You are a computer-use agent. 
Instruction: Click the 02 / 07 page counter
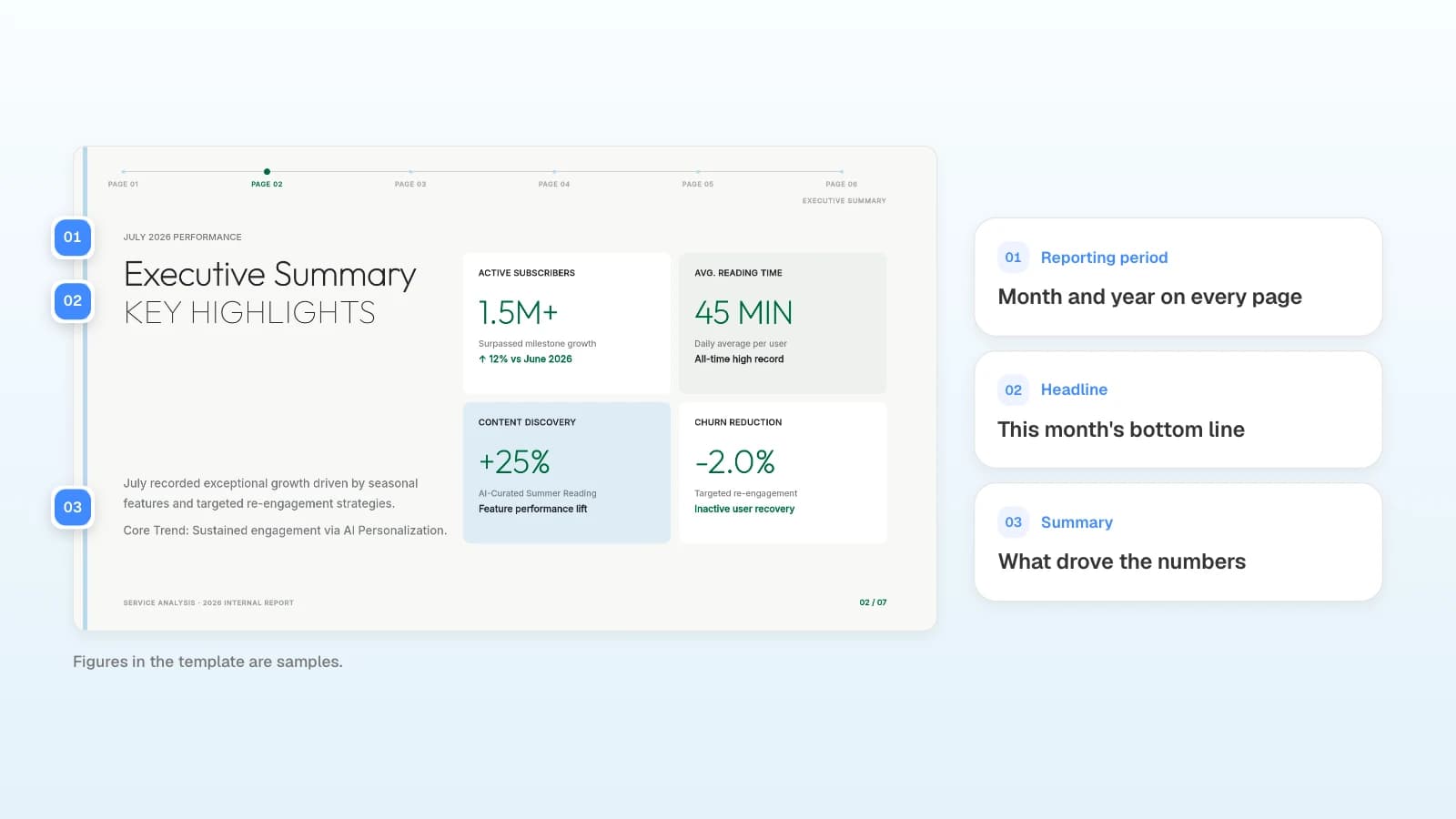(873, 602)
